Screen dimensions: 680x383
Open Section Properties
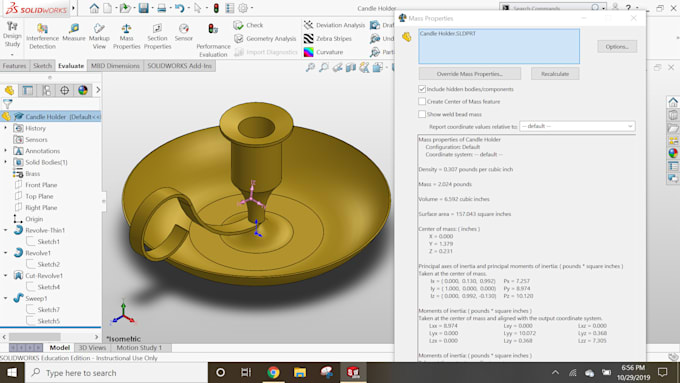coord(157,36)
